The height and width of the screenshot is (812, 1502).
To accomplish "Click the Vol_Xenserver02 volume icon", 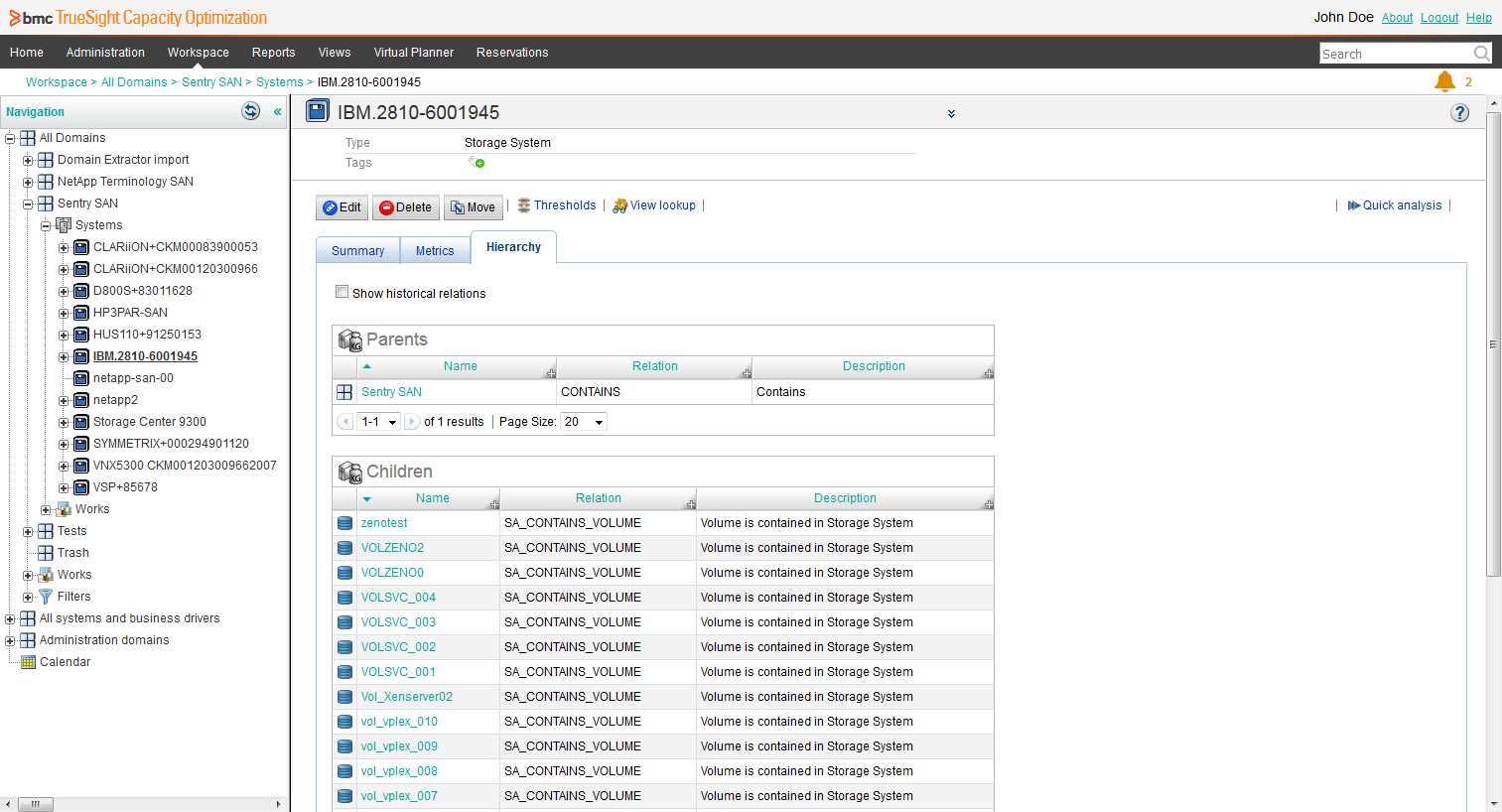I will [x=344, y=697].
